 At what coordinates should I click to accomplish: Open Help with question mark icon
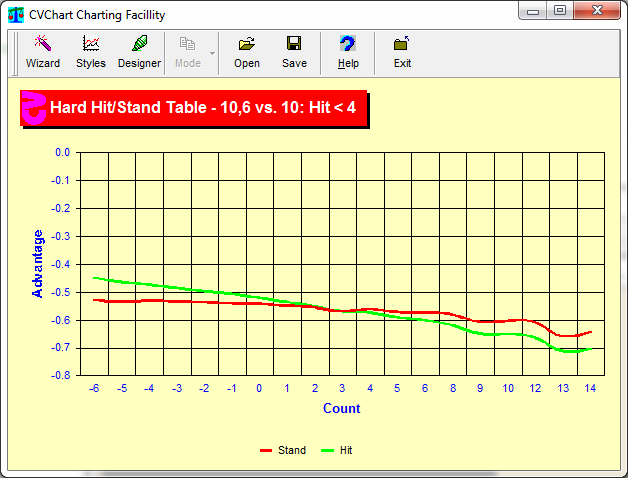click(348, 52)
